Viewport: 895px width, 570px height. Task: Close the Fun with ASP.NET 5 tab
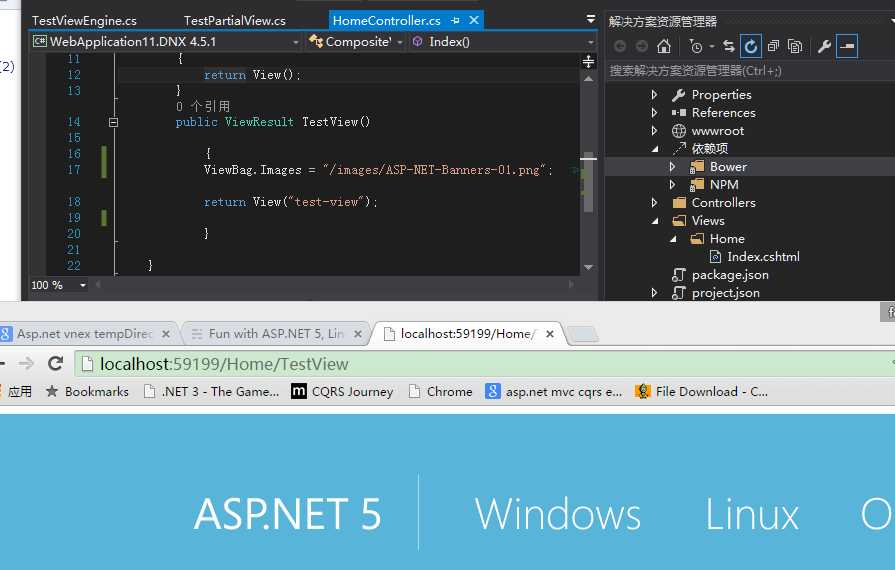tap(358, 334)
